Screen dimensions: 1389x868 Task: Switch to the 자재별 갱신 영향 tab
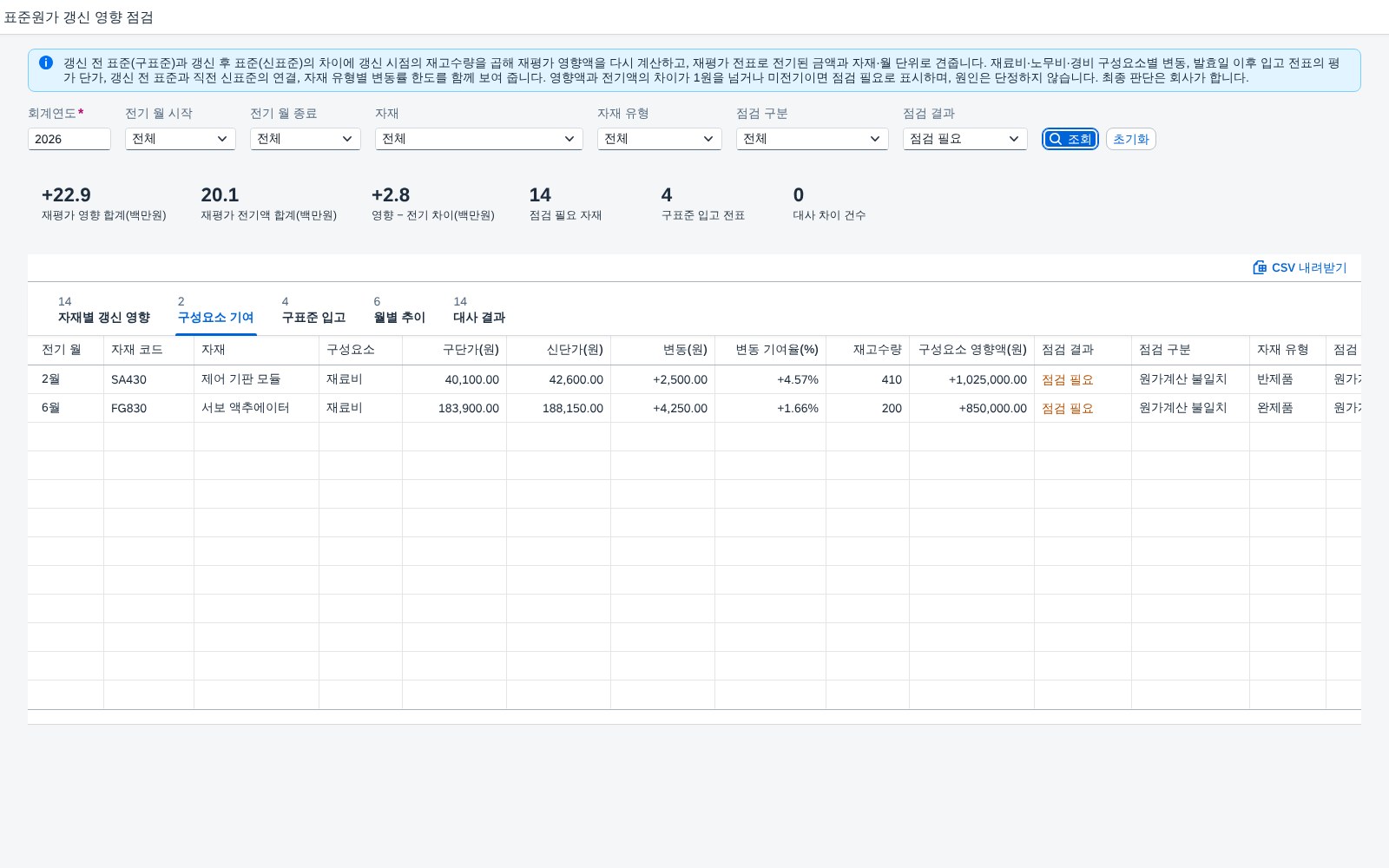(104, 310)
